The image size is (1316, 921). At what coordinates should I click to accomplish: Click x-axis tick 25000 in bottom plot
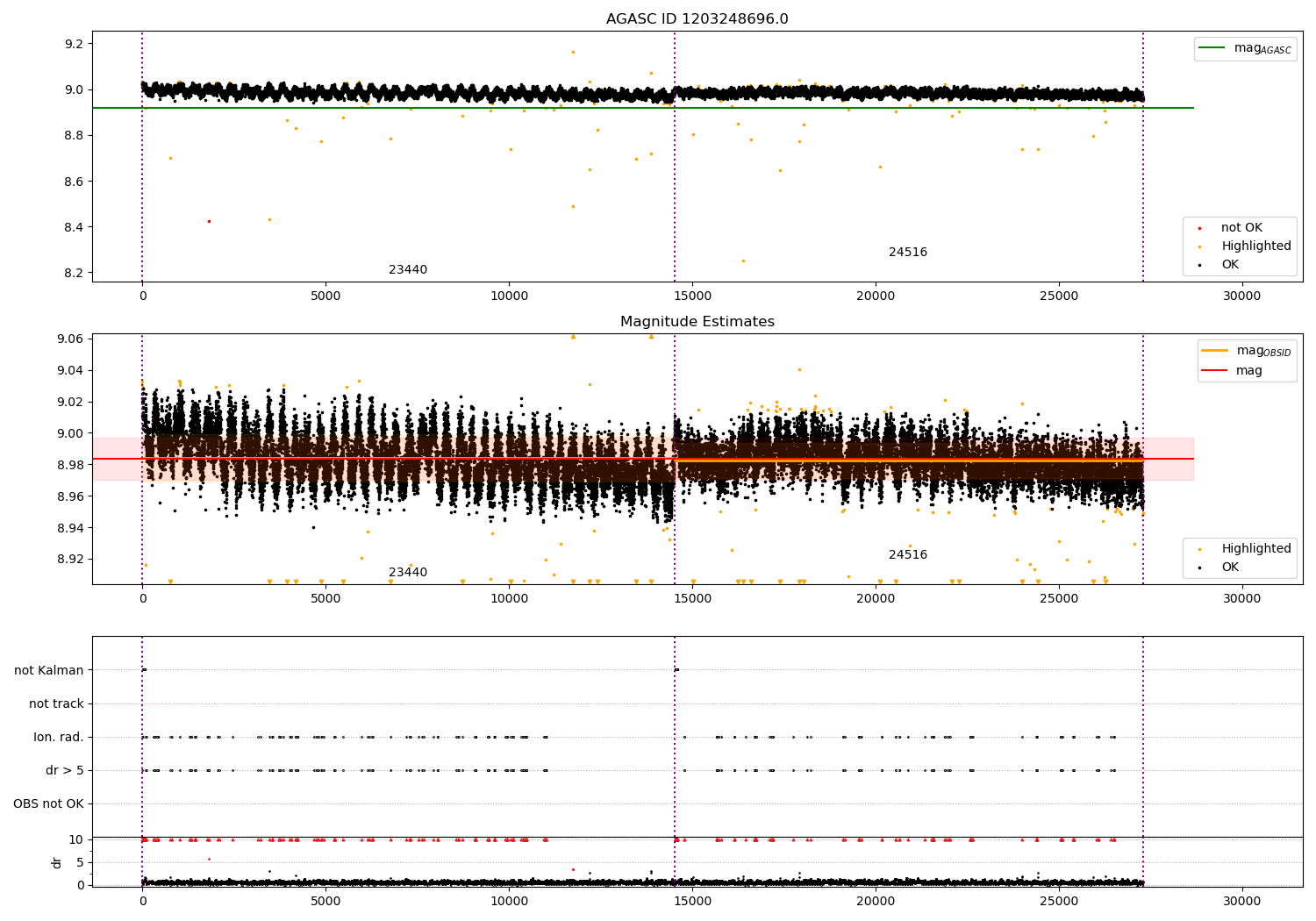[1059, 901]
